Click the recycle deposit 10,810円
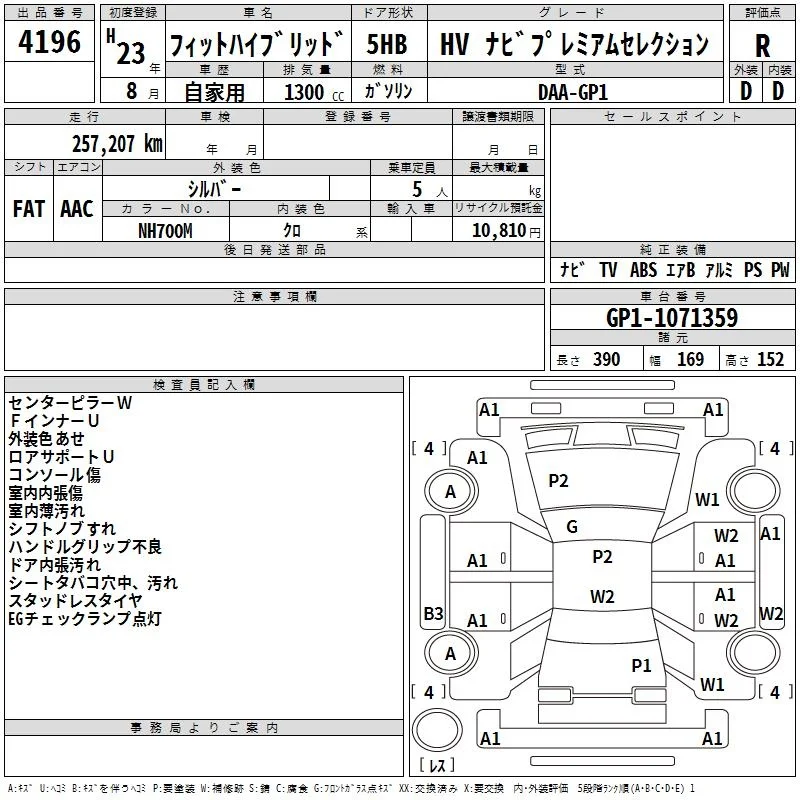Screen dimensions: 800x800 click(x=506, y=231)
